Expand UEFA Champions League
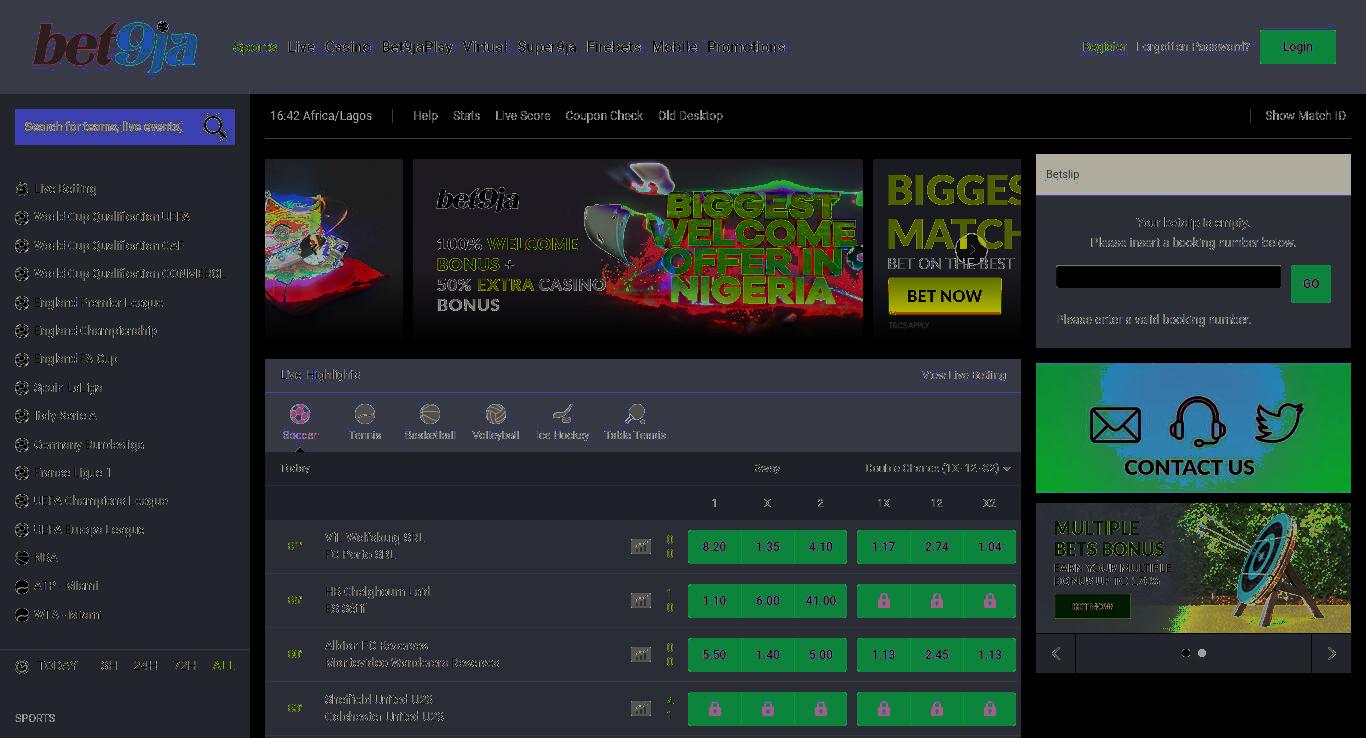The height and width of the screenshot is (738, 1366). coord(101,501)
